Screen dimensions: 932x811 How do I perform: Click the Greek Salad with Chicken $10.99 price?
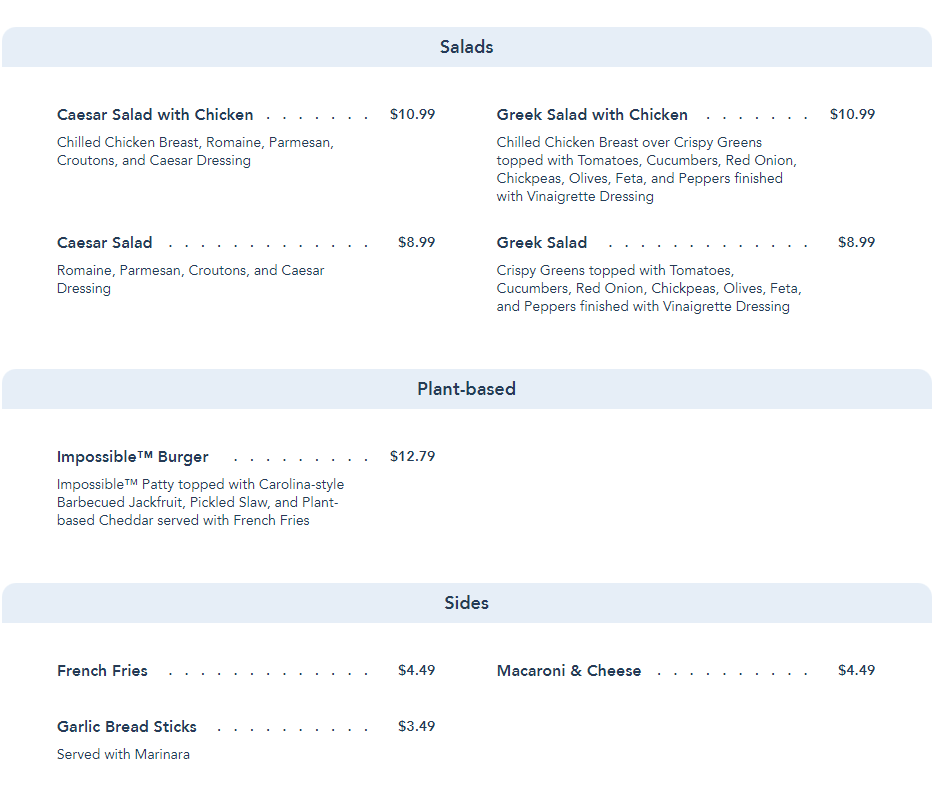[852, 115]
